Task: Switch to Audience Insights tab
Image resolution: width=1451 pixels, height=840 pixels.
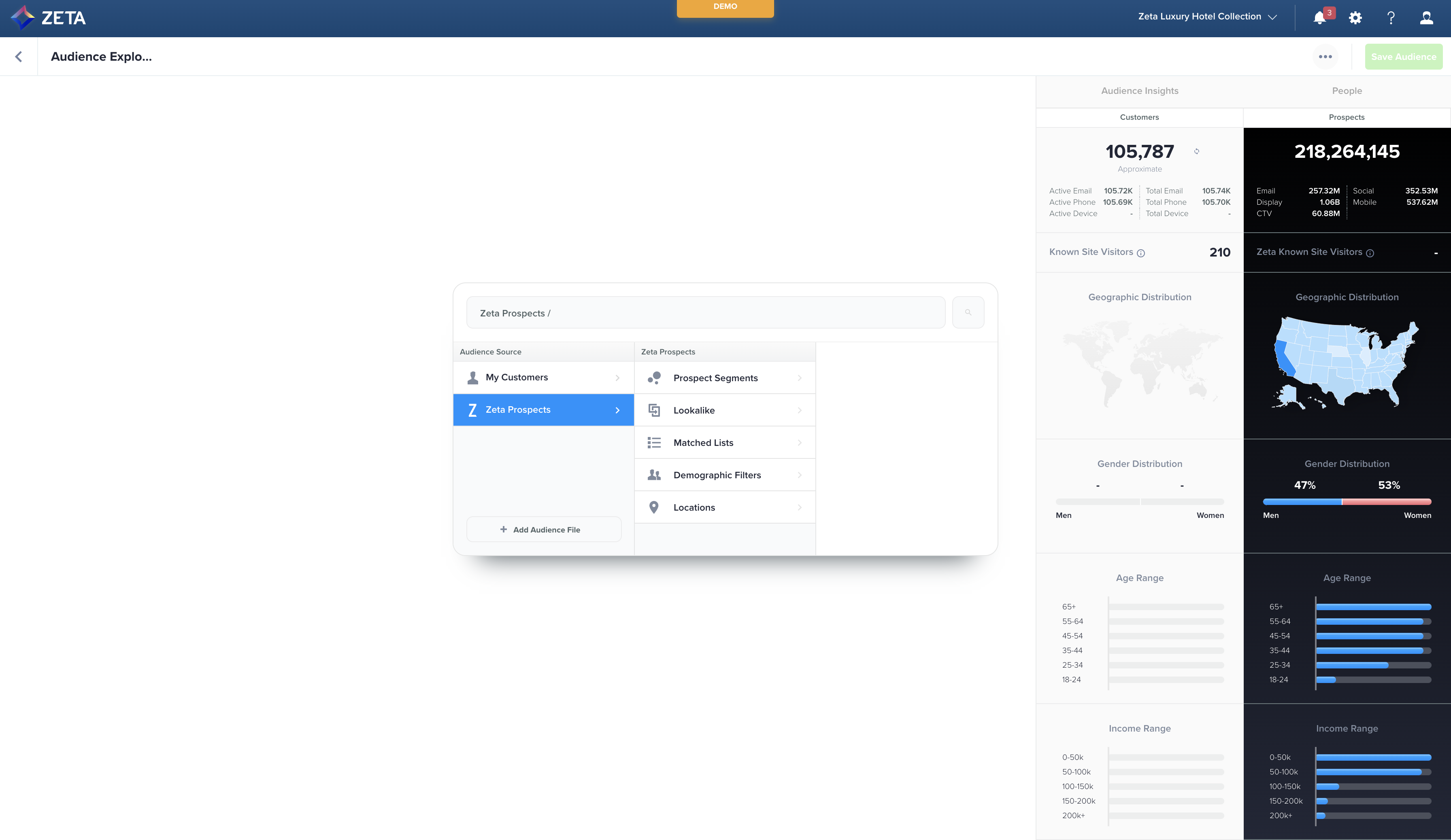Action: click(x=1140, y=91)
